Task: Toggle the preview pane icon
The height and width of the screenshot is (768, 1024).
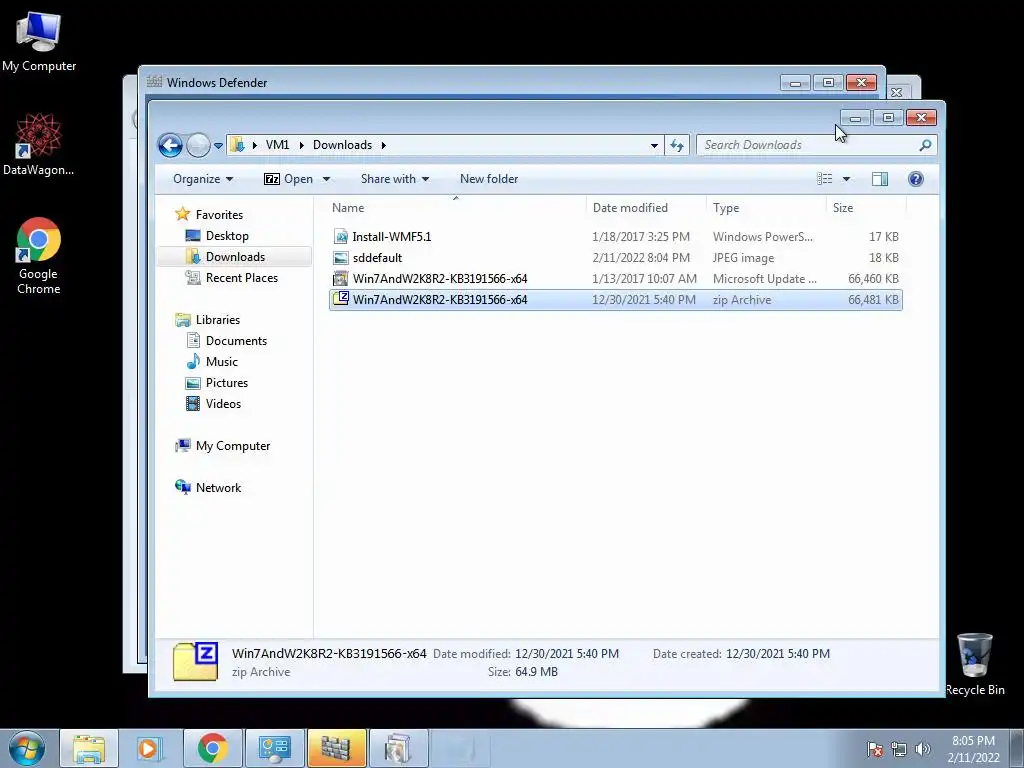Action: (880, 179)
